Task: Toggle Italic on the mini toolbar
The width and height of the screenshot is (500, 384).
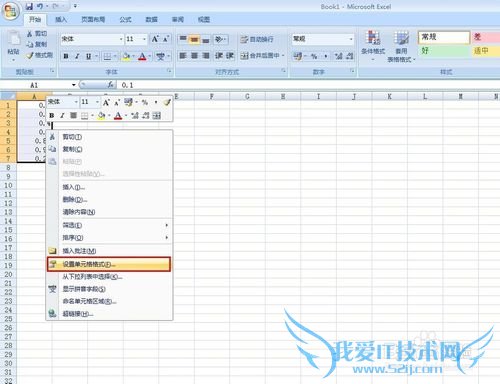Action: (62, 116)
